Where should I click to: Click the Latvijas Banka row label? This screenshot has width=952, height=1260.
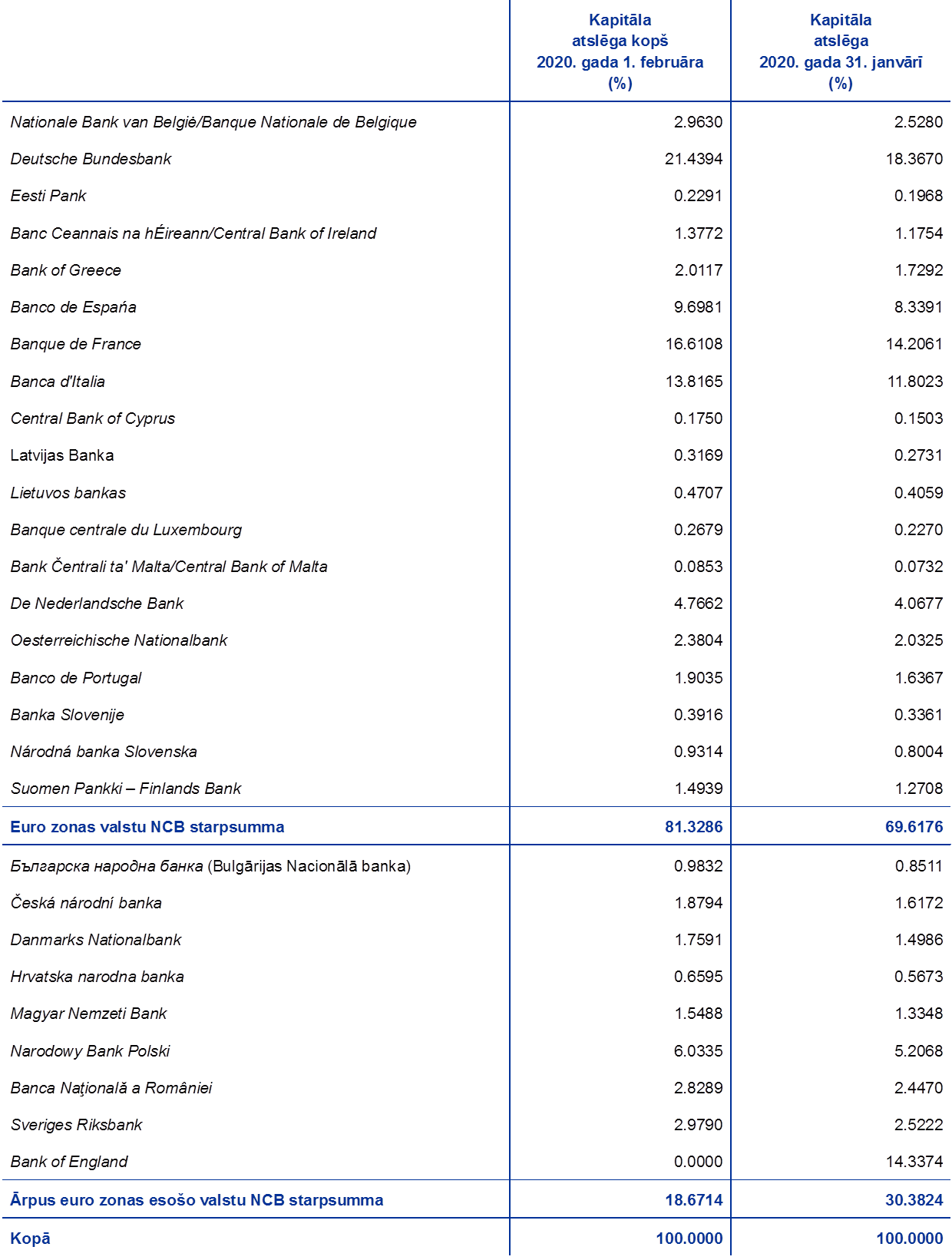[x=62, y=455]
